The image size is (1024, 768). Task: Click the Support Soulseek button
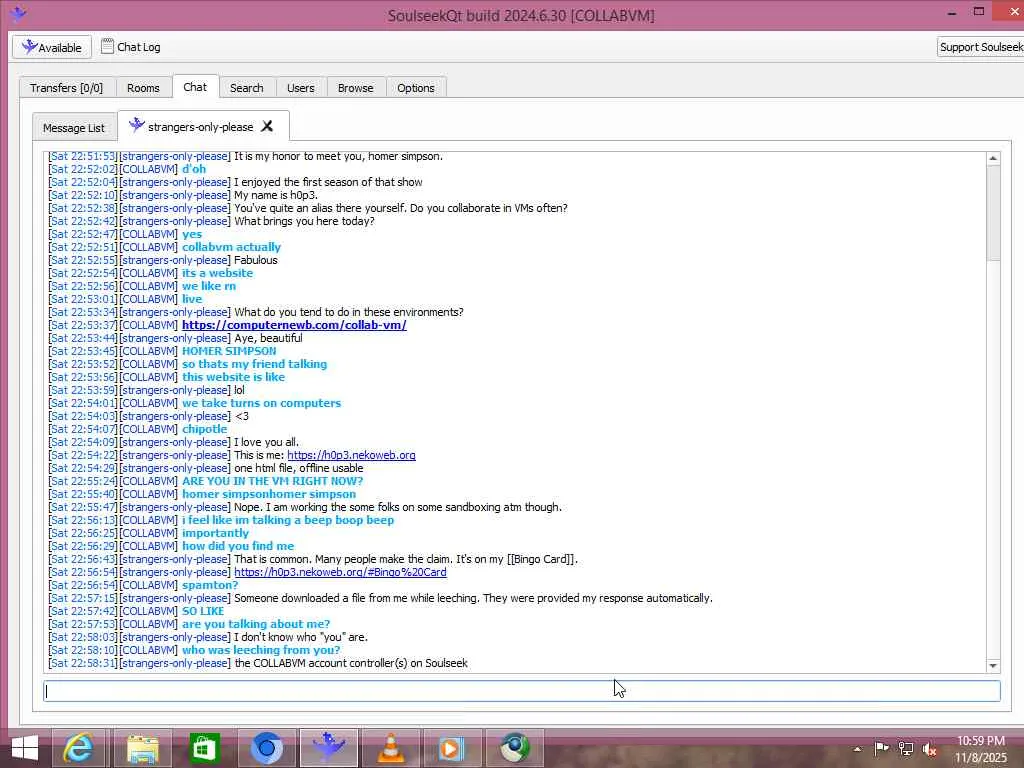[981, 47]
